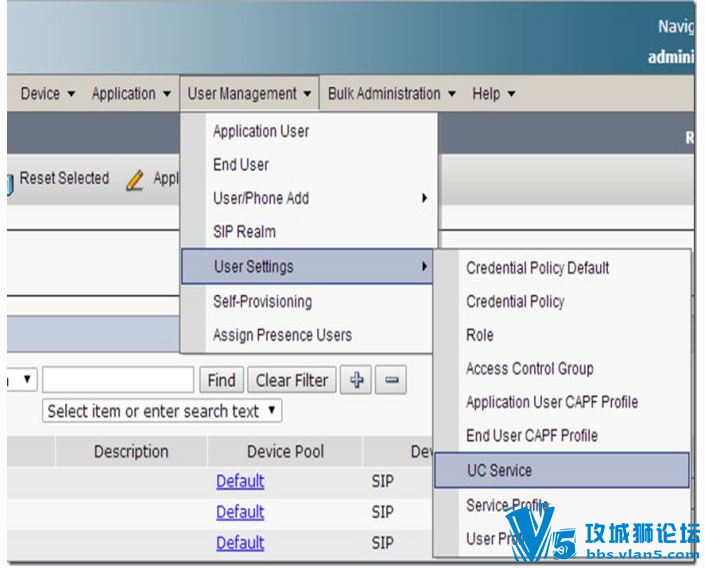Open the Application menu dropdown
Image resolution: width=705 pixels, height=568 pixels.
click(x=131, y=94)
